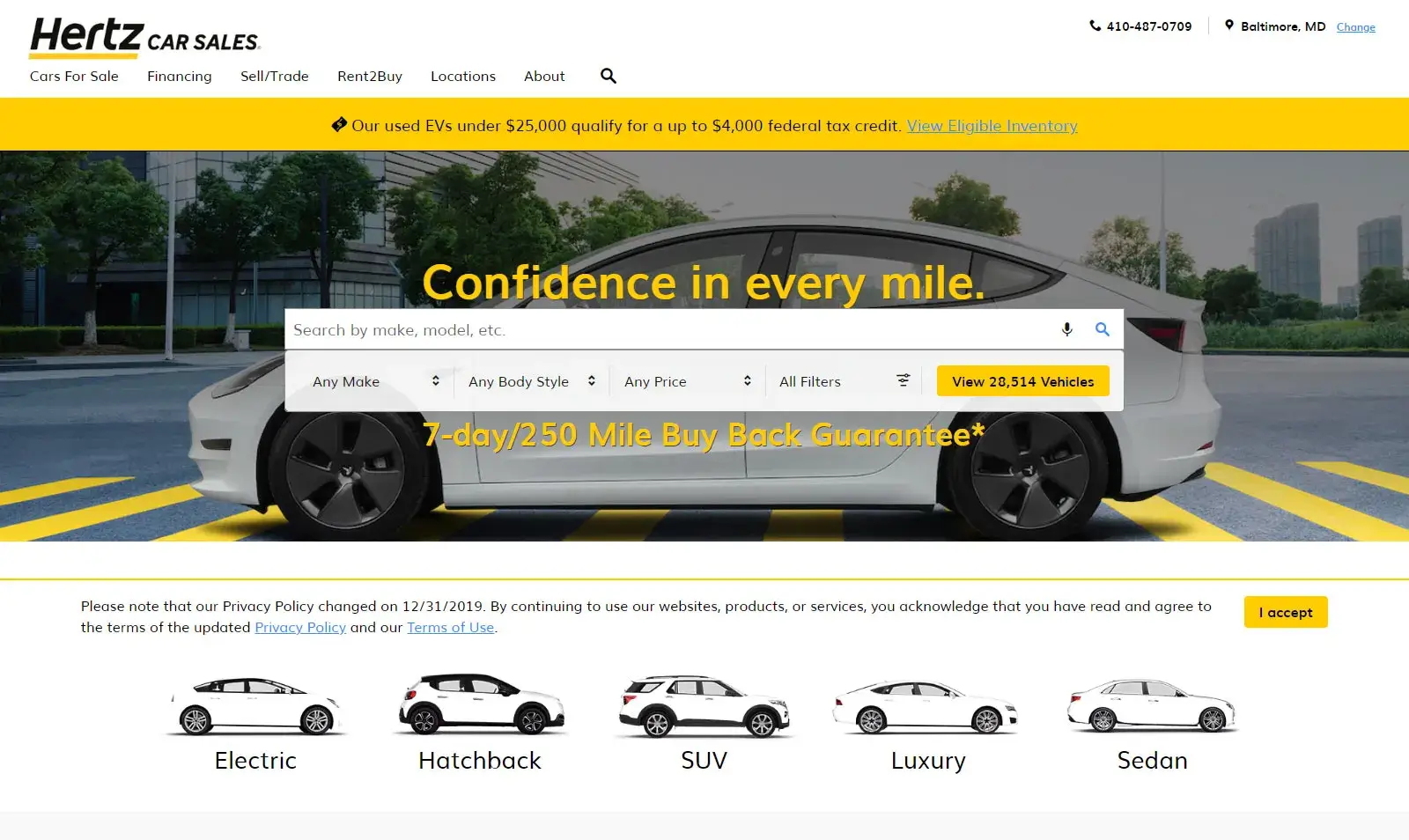1409x840 pixels.
Task: Click the voice search microphone icon
Action: click(x=1066, y=329)
